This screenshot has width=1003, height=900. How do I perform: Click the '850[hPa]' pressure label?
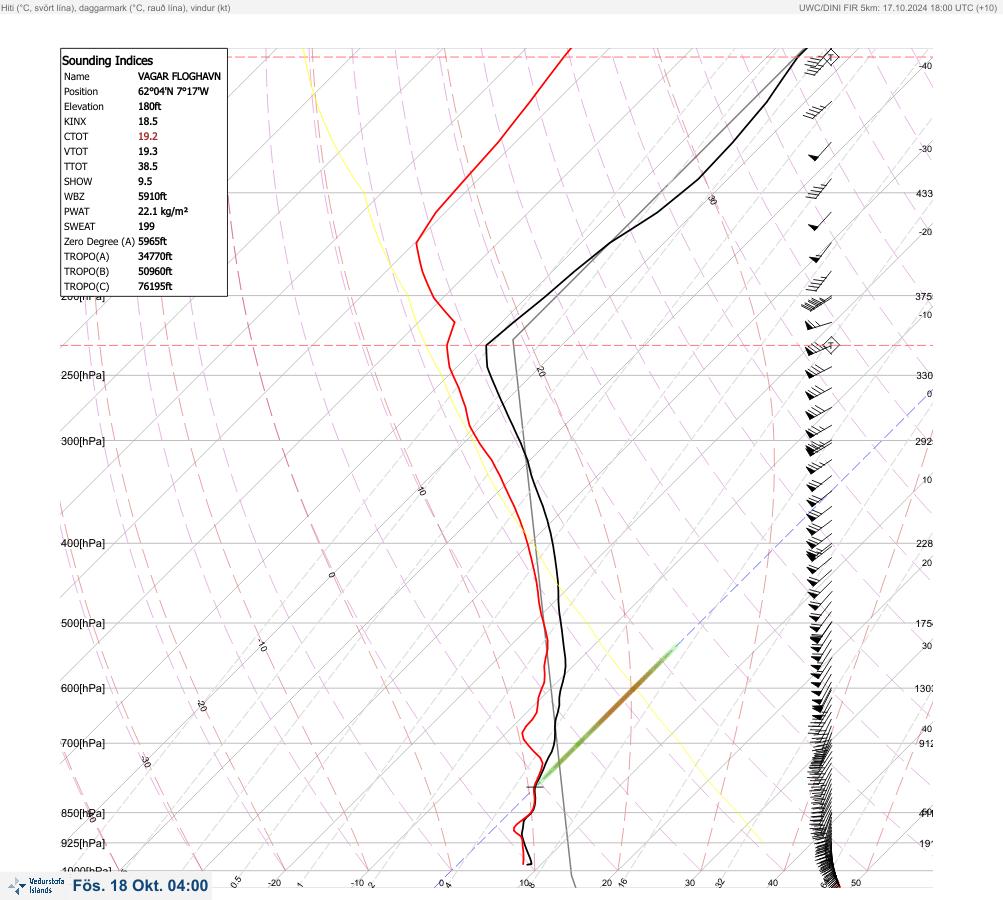(83, 813)
